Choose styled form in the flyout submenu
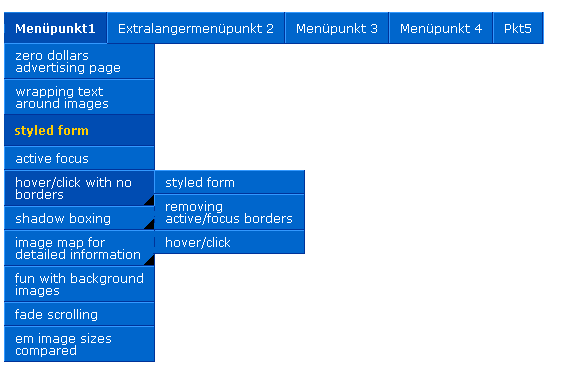Viewport: 564px width, 374px height. [229, 182]
